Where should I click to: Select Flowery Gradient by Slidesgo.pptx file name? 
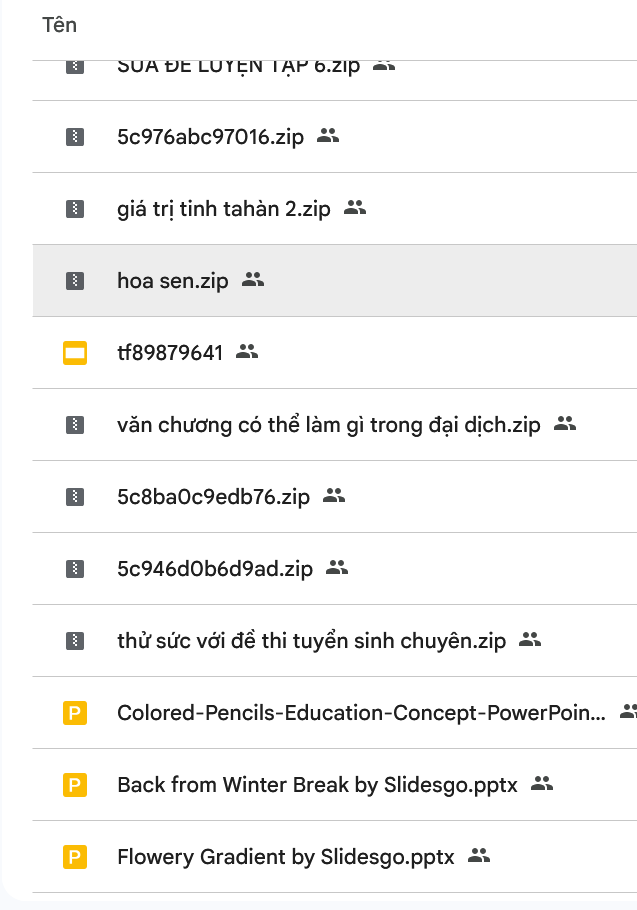285,857
